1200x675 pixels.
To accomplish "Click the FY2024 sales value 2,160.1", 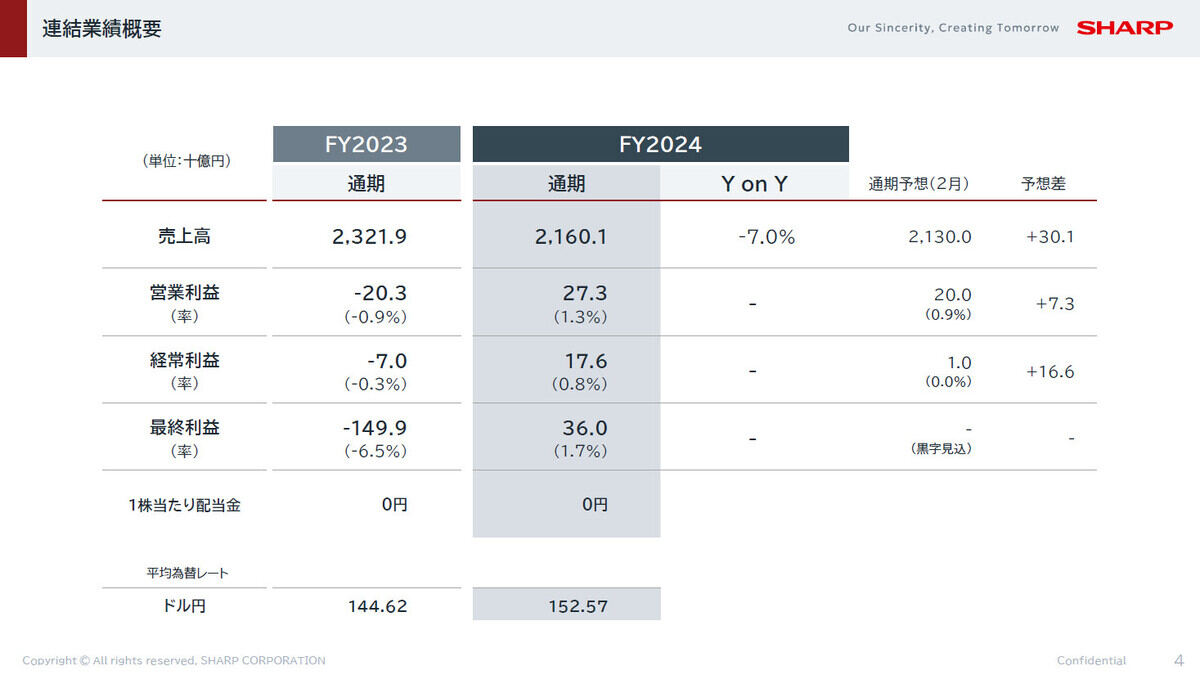I will tap(571, 237).
